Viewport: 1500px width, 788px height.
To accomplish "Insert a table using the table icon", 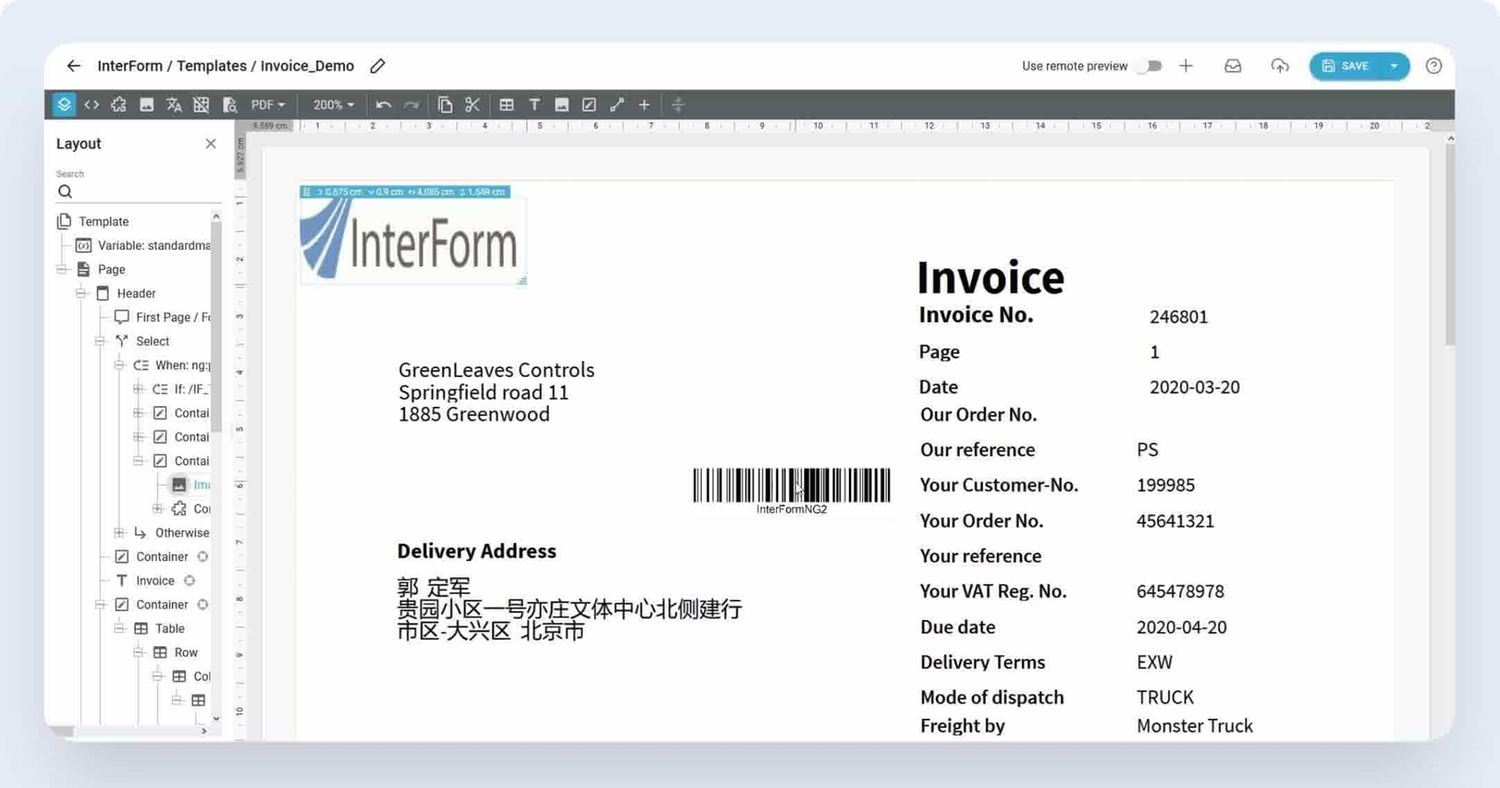I will pos(507,104).
